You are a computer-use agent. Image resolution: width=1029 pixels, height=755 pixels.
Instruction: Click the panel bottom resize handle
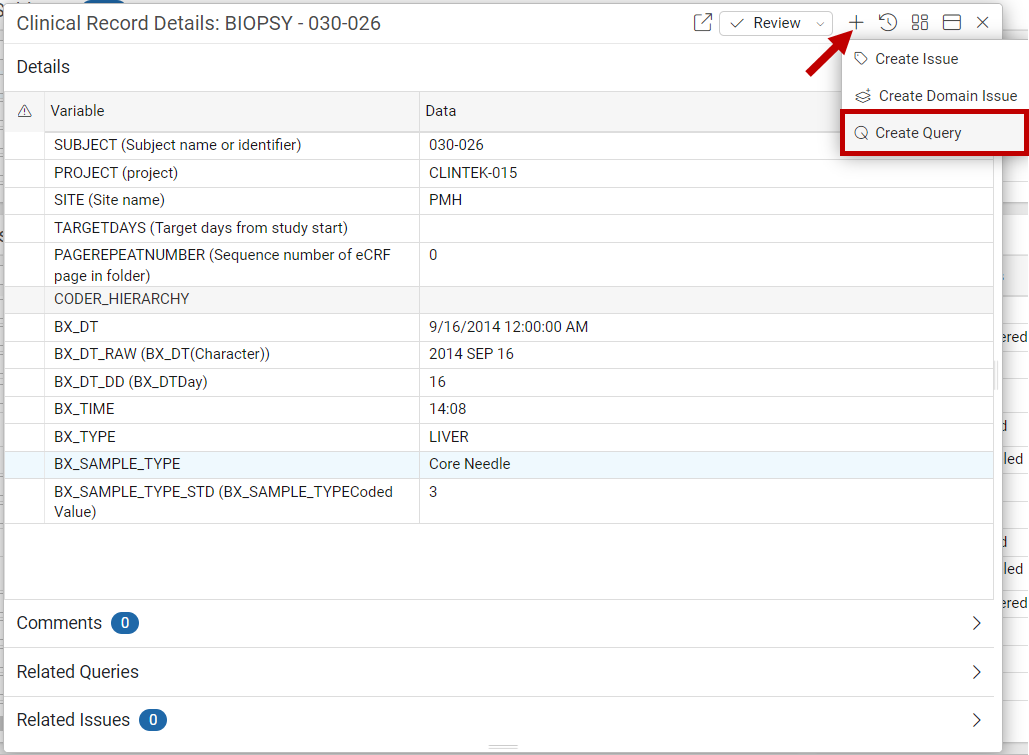coord(503,747)
